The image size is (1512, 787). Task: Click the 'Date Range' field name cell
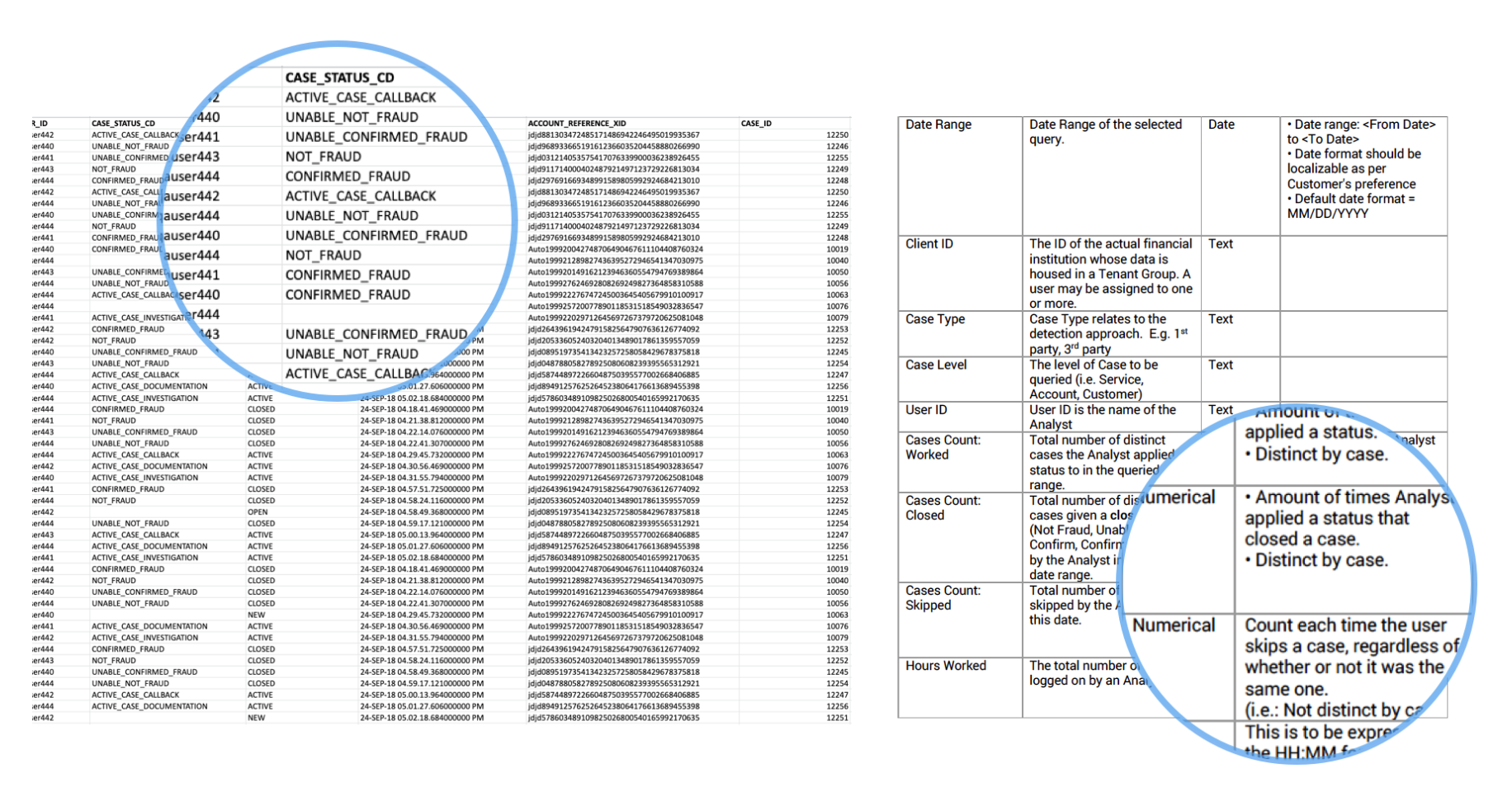click(960, 176)
